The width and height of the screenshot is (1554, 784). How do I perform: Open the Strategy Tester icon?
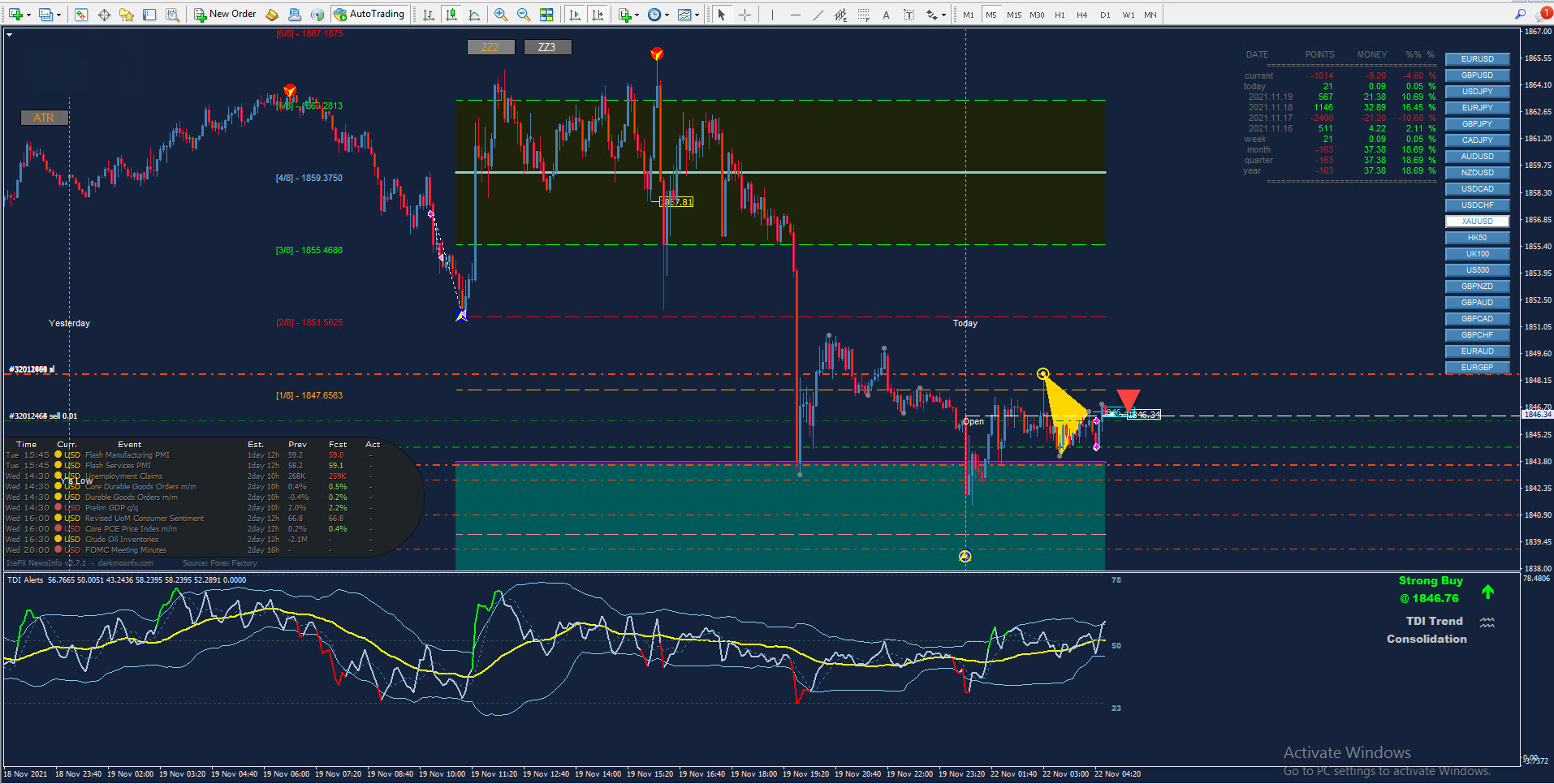tap(172, 15)
